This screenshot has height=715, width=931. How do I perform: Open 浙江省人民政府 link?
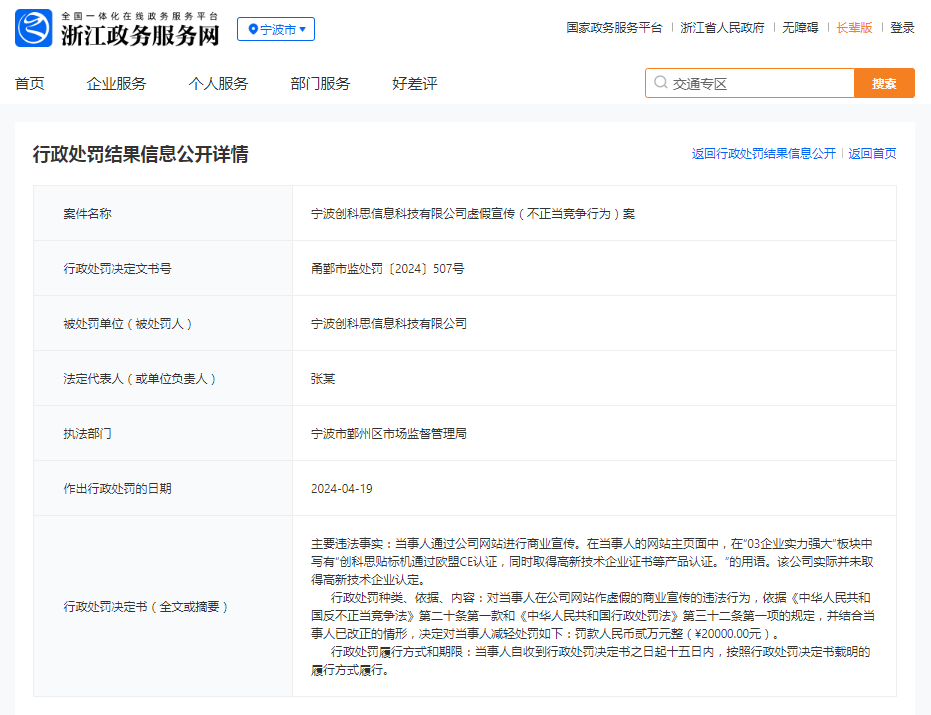pos(722,28)
